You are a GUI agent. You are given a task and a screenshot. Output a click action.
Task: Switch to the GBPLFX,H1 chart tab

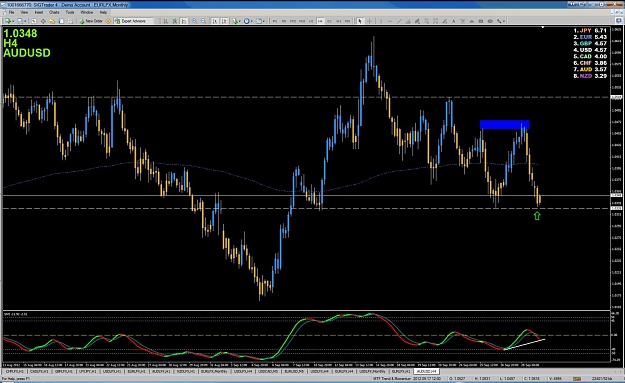(63, 371)
